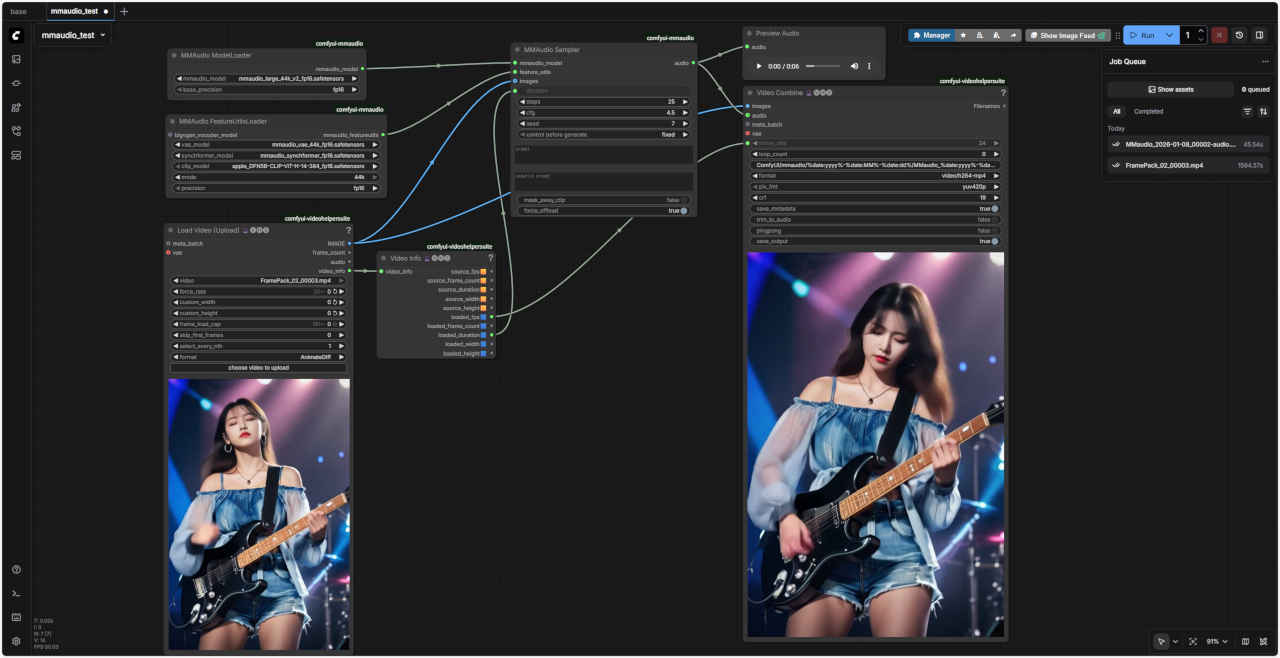This screenshot has height=658, width=1280.
Task: Toggle force_offload in MMAudio Sampler
Action: pyautogui.click(x=684, y=211)
